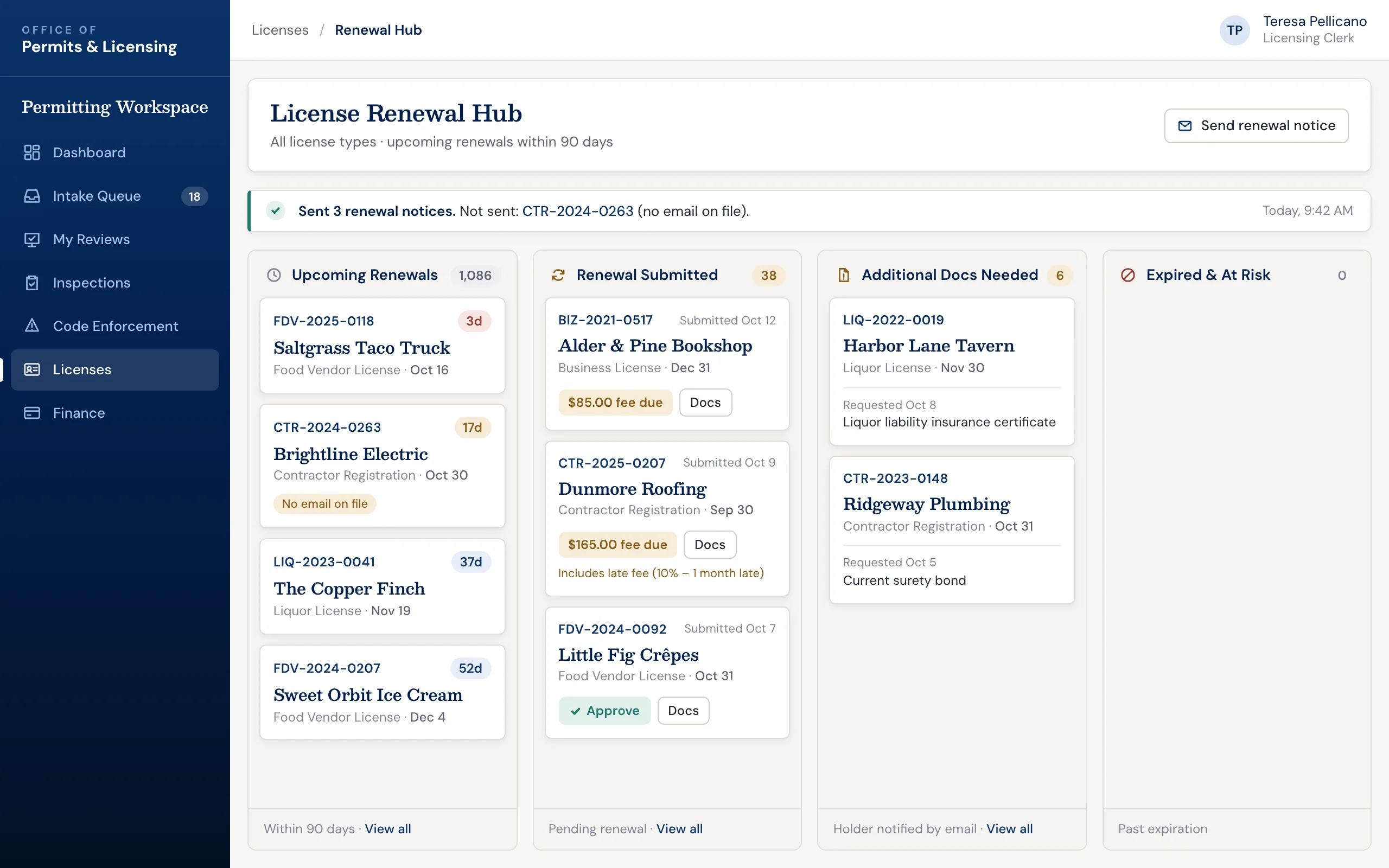Click the TP user avatar

(x=1234, y=30)
